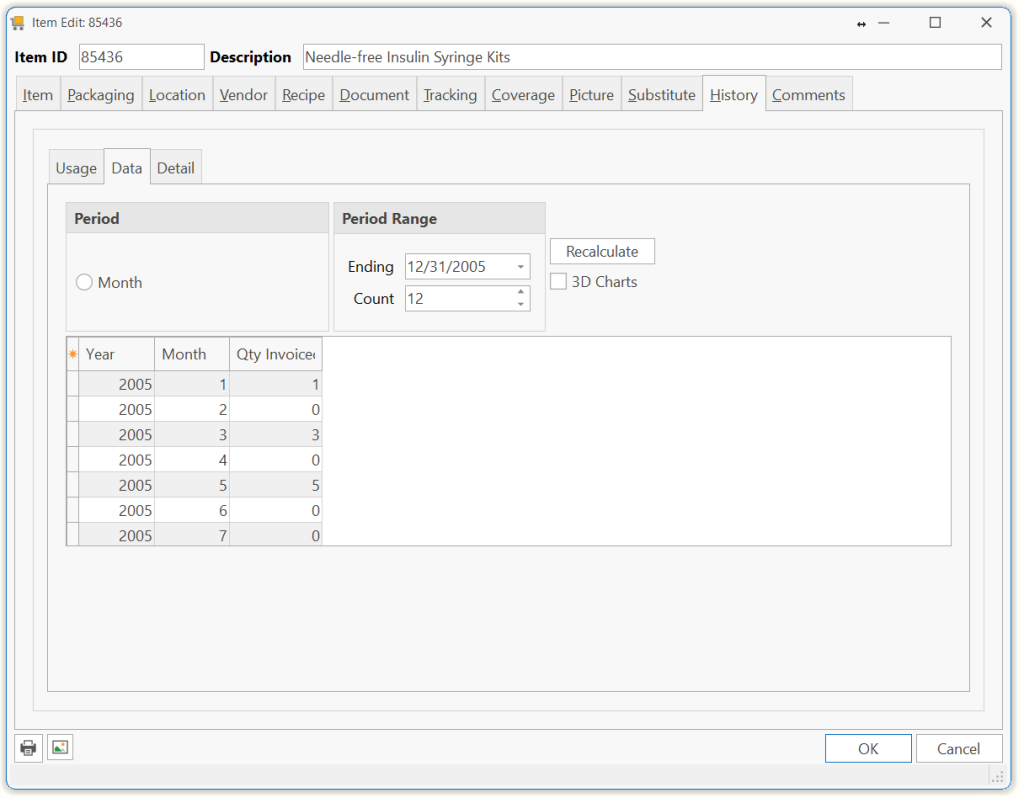Go to the Substitute tab
Viewport: 1024px width, 798px height.
662,95
